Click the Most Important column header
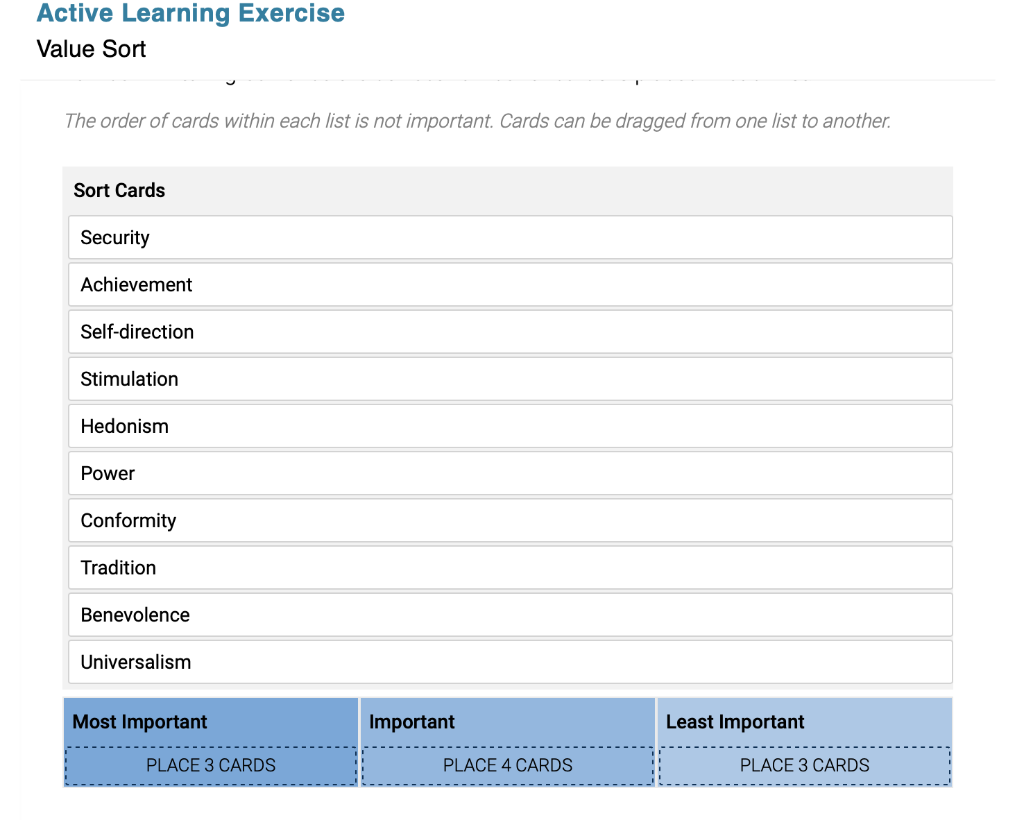Viewport: 1024px width, 820px height. (137, 721)
